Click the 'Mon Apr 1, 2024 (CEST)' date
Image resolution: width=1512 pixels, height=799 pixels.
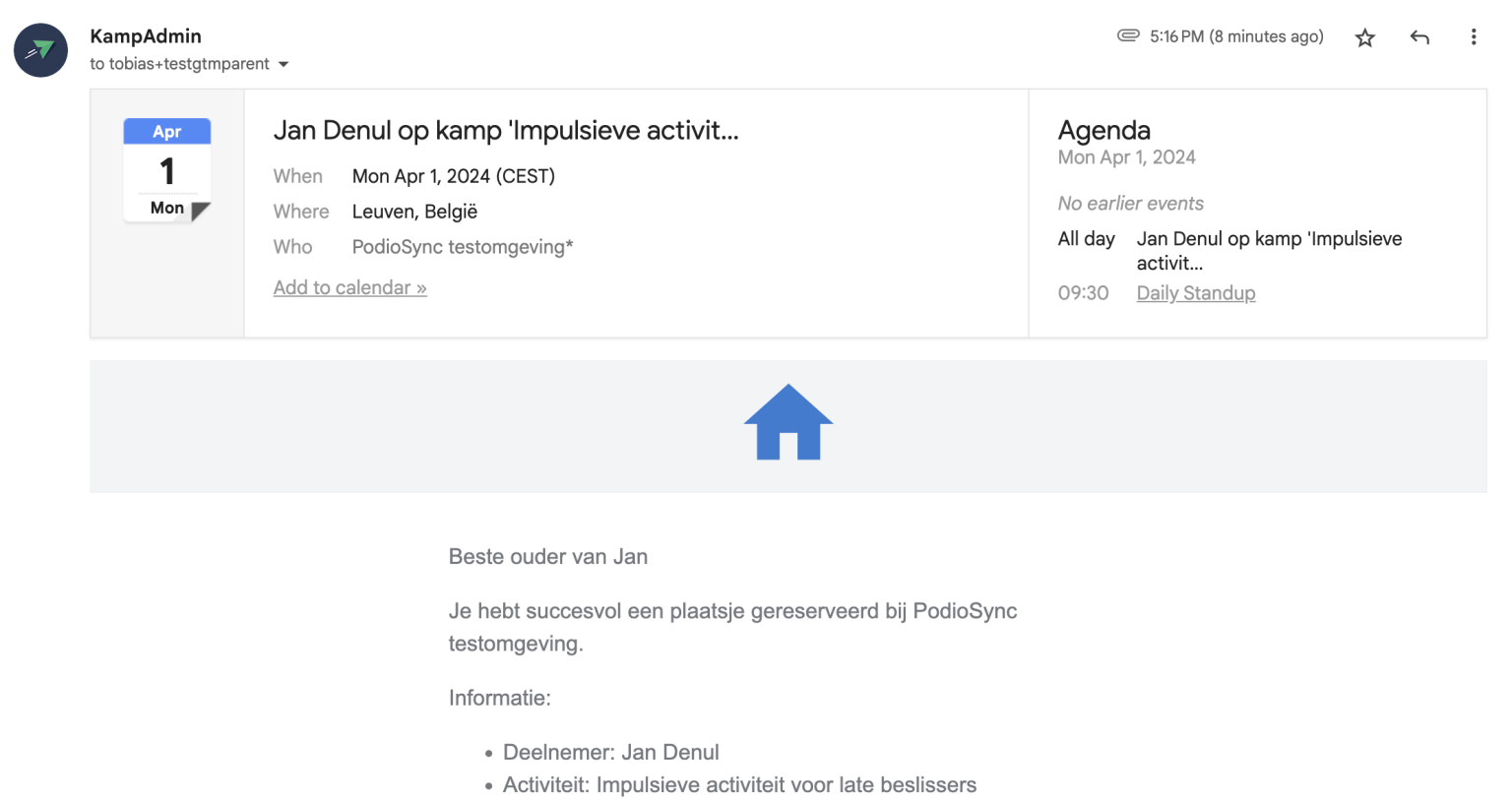pyautogui.click(x=454, y=176)
